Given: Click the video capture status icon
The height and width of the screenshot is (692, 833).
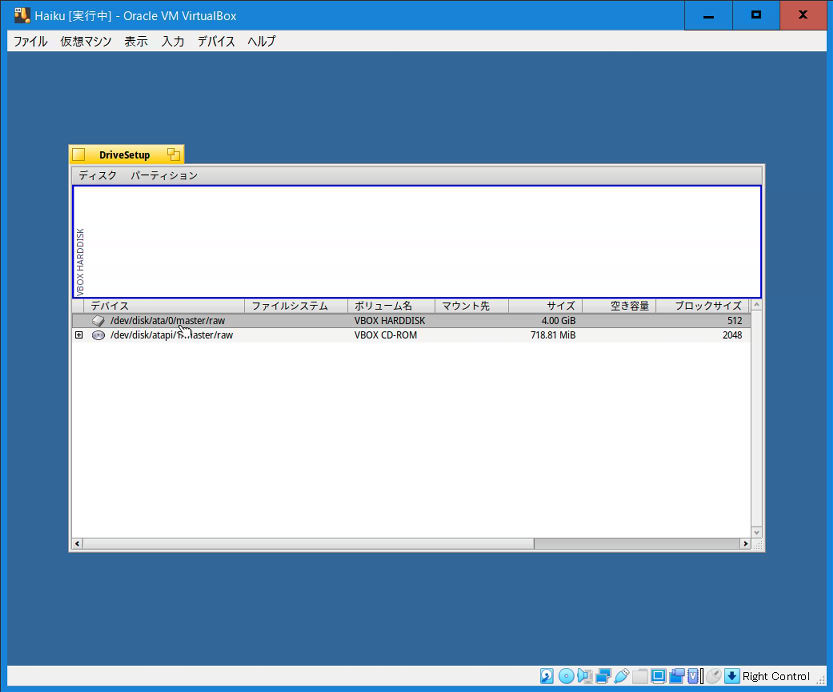Looking at the screenshot, I should (676, 676).
